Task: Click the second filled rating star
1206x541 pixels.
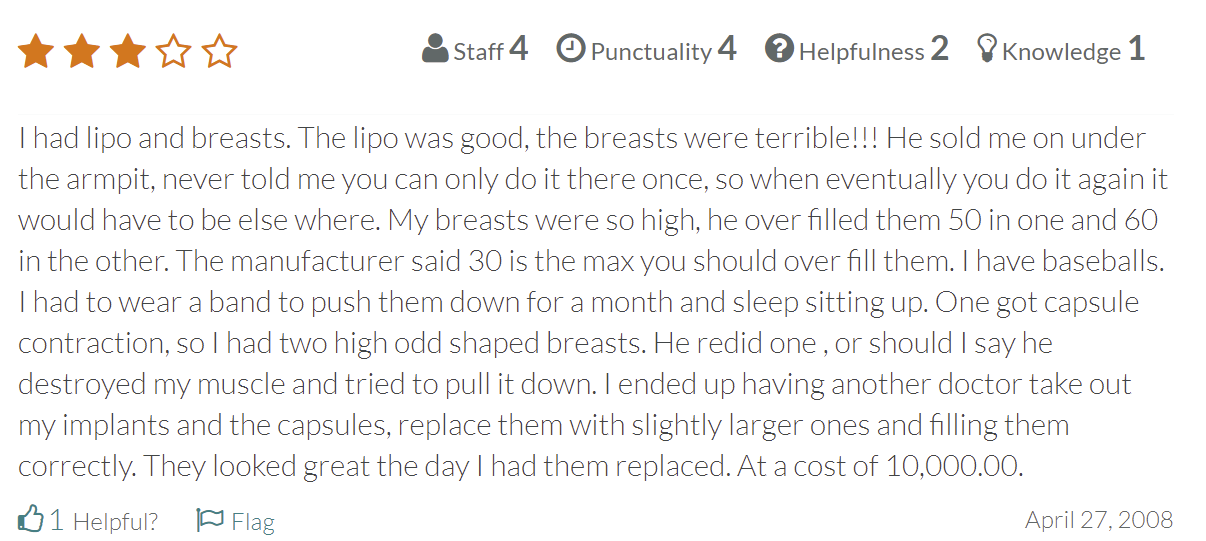Action: click(82, 51)
